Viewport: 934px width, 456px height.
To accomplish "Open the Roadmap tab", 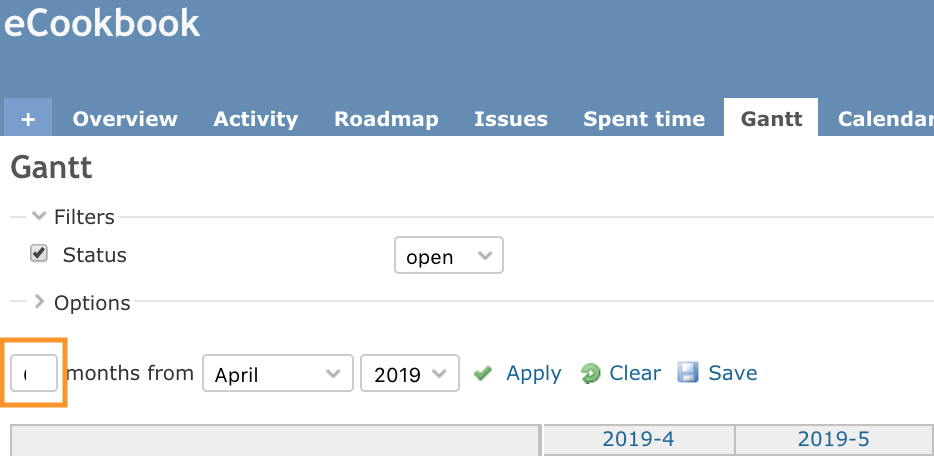I will pos(386,118).
